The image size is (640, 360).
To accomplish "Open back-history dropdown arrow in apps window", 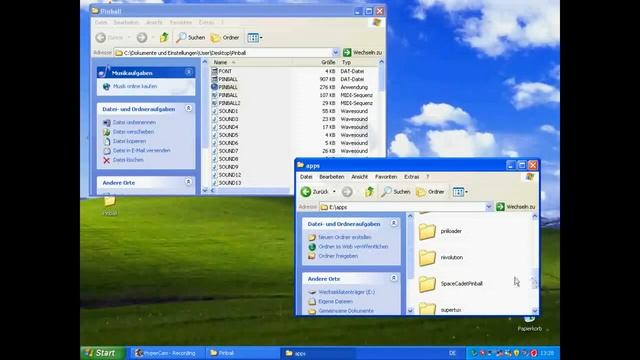I will click(x=334, y=191).
